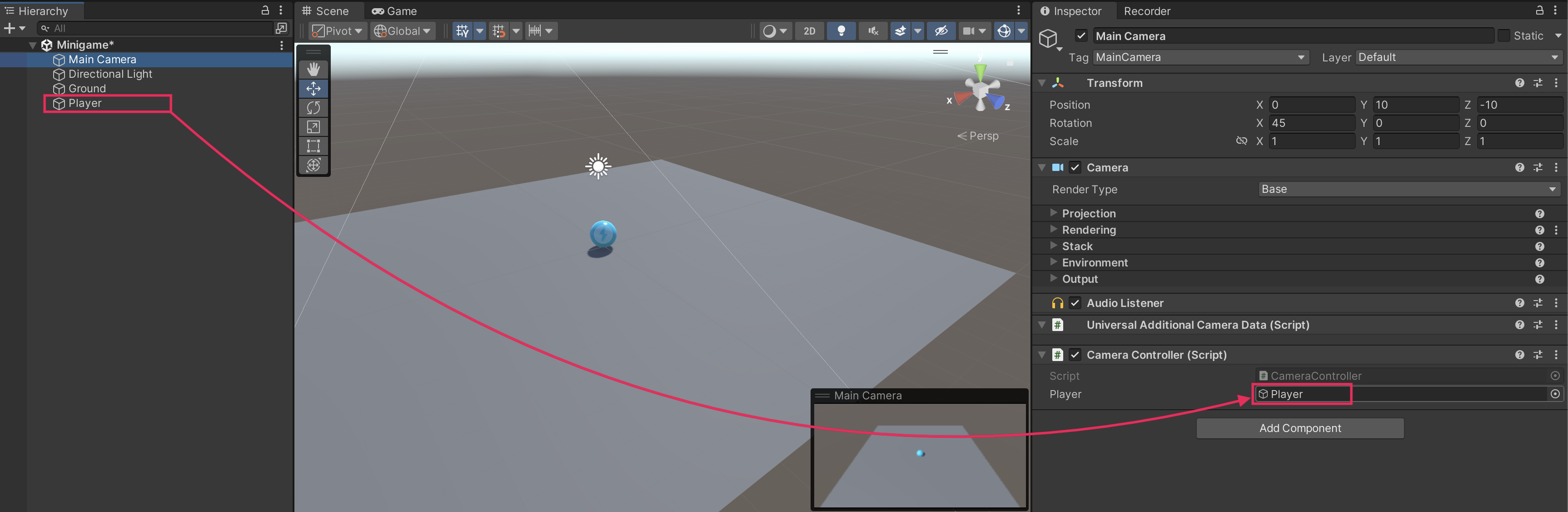The image size is (1568, 512).
Task: Mute scene audio toggle icon
Action: [872, 31]
